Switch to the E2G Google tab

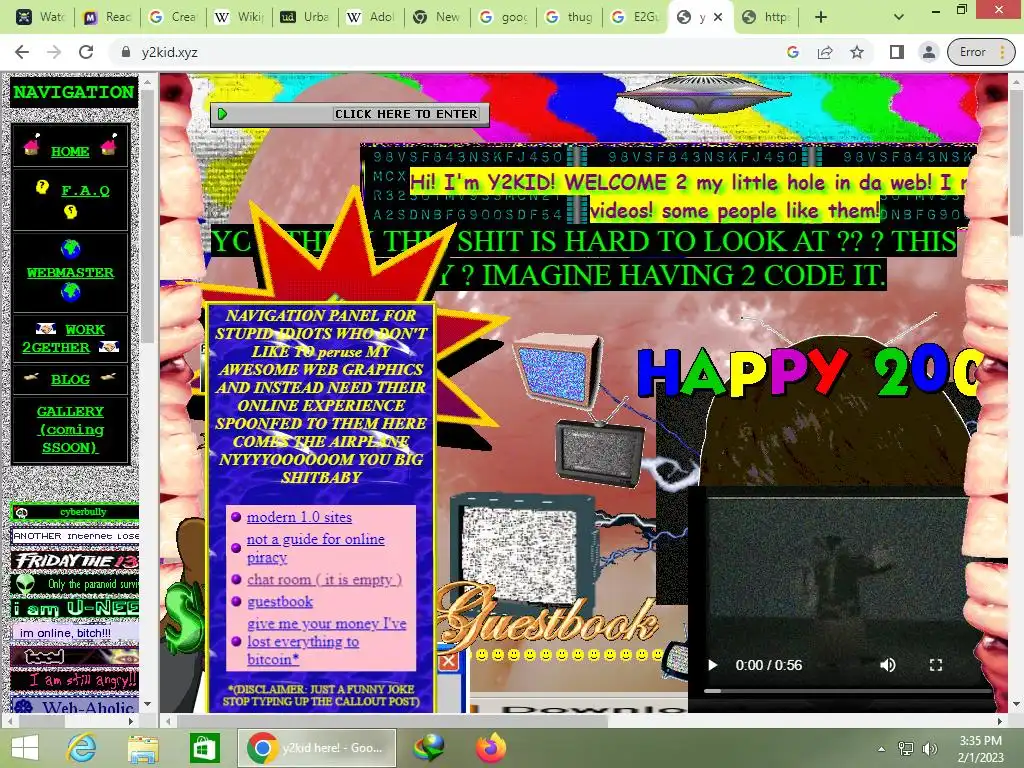tap(635, 17)
